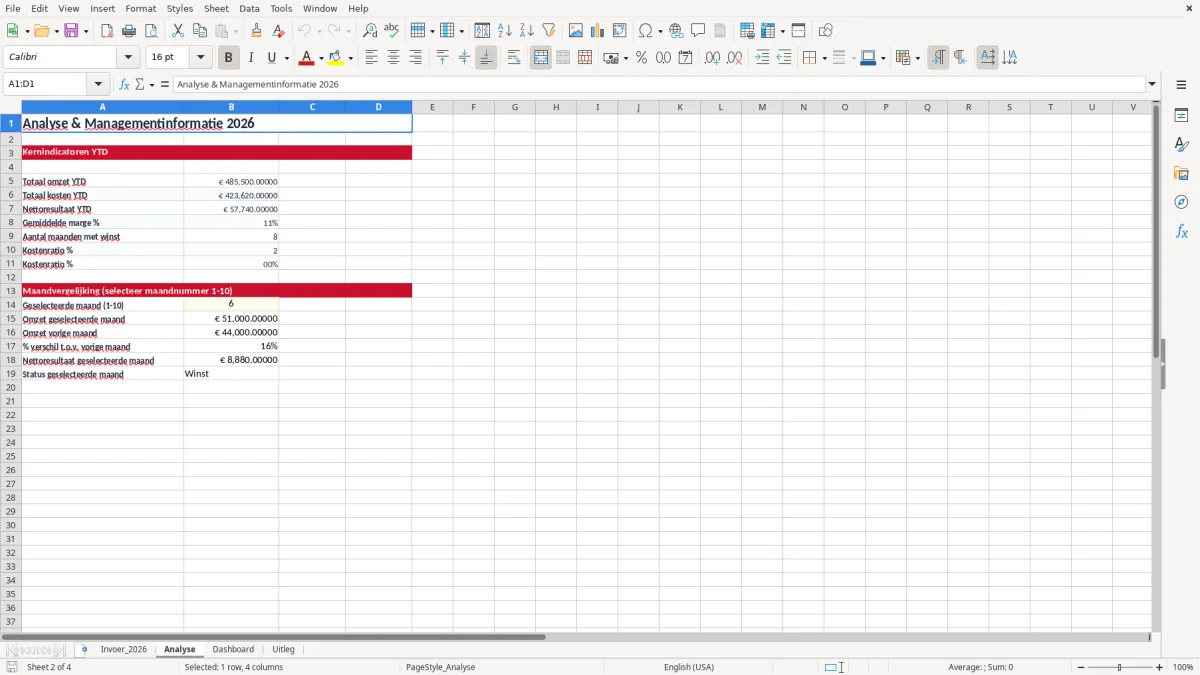The width and height of the screenshot is (1200, 675).
Task: Open Sidebar Navigator panel
Action: (x=1181, y=202)
